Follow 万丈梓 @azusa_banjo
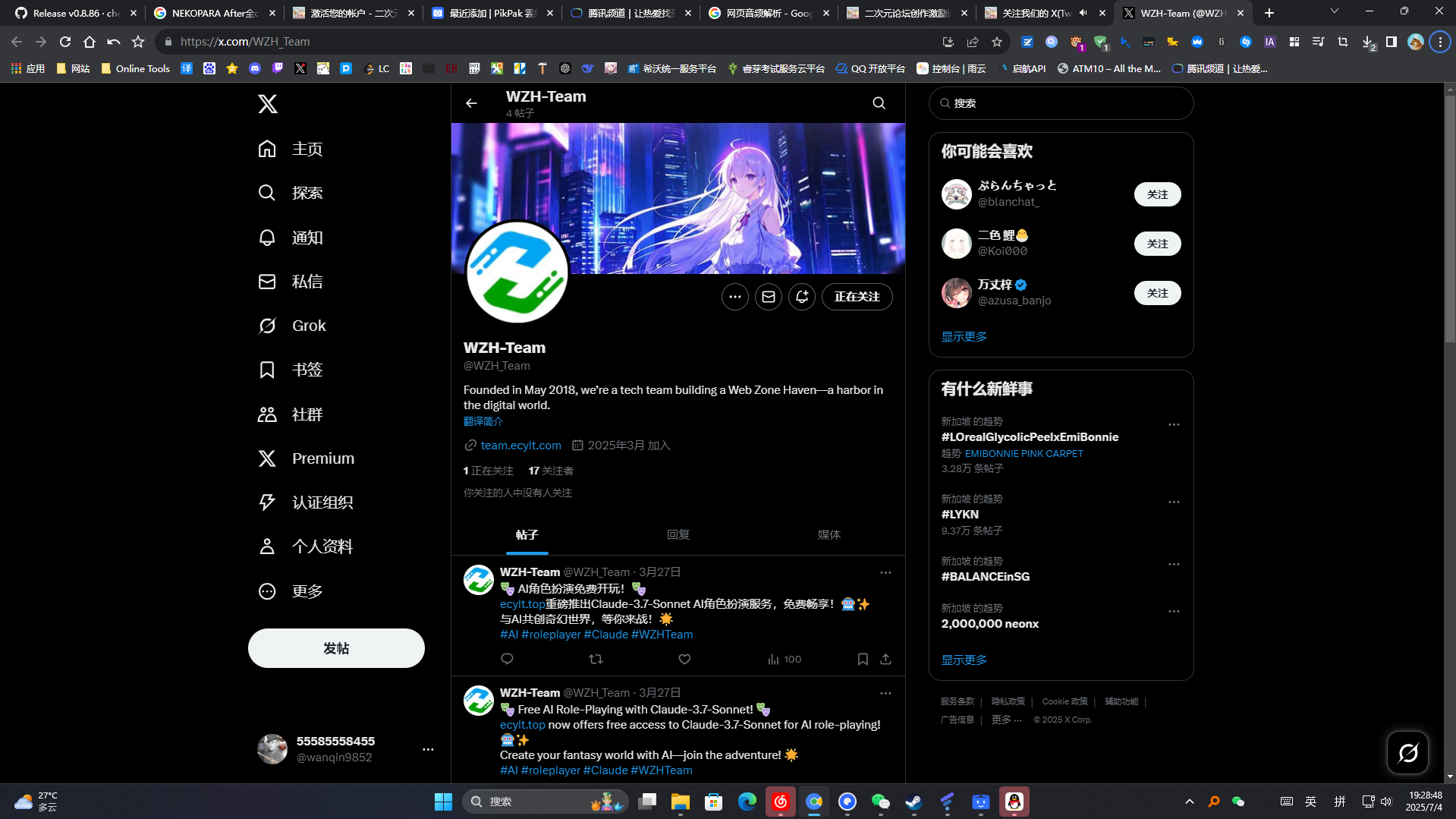 1157,293
